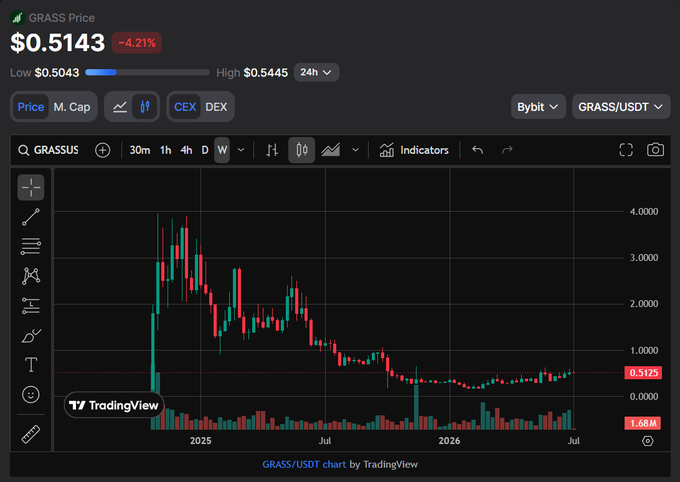Expand more chart style options
The height and width of the screenshot is (482, 680).
tap(355, 150)
